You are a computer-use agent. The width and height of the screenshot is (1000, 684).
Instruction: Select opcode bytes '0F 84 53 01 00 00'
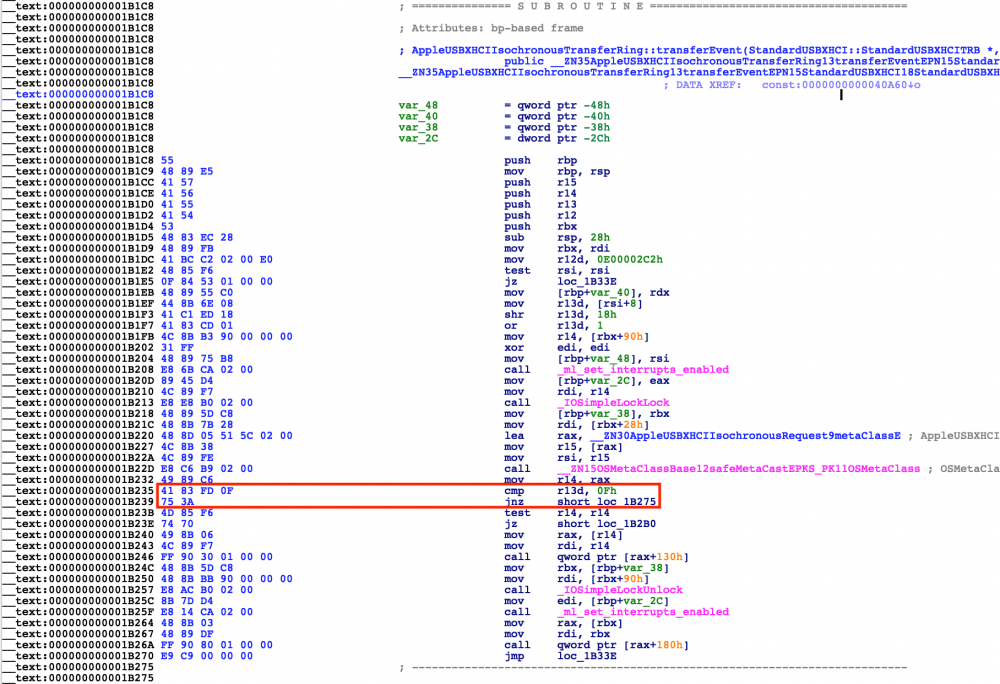click(217, 282)
